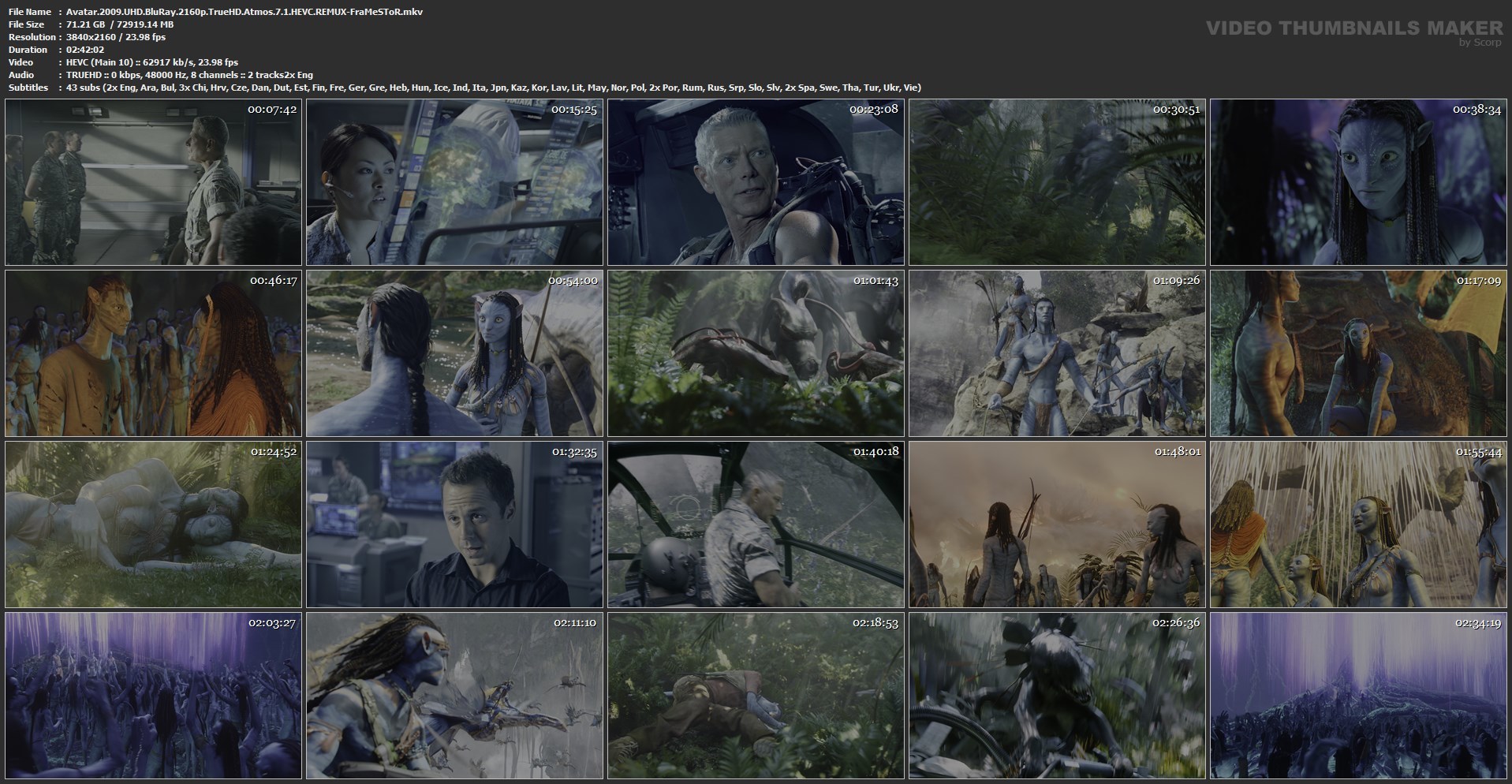
Task: Choose the thumbnail at 01:09:26
Action: pyautogui.click(x=1057, y=353)
